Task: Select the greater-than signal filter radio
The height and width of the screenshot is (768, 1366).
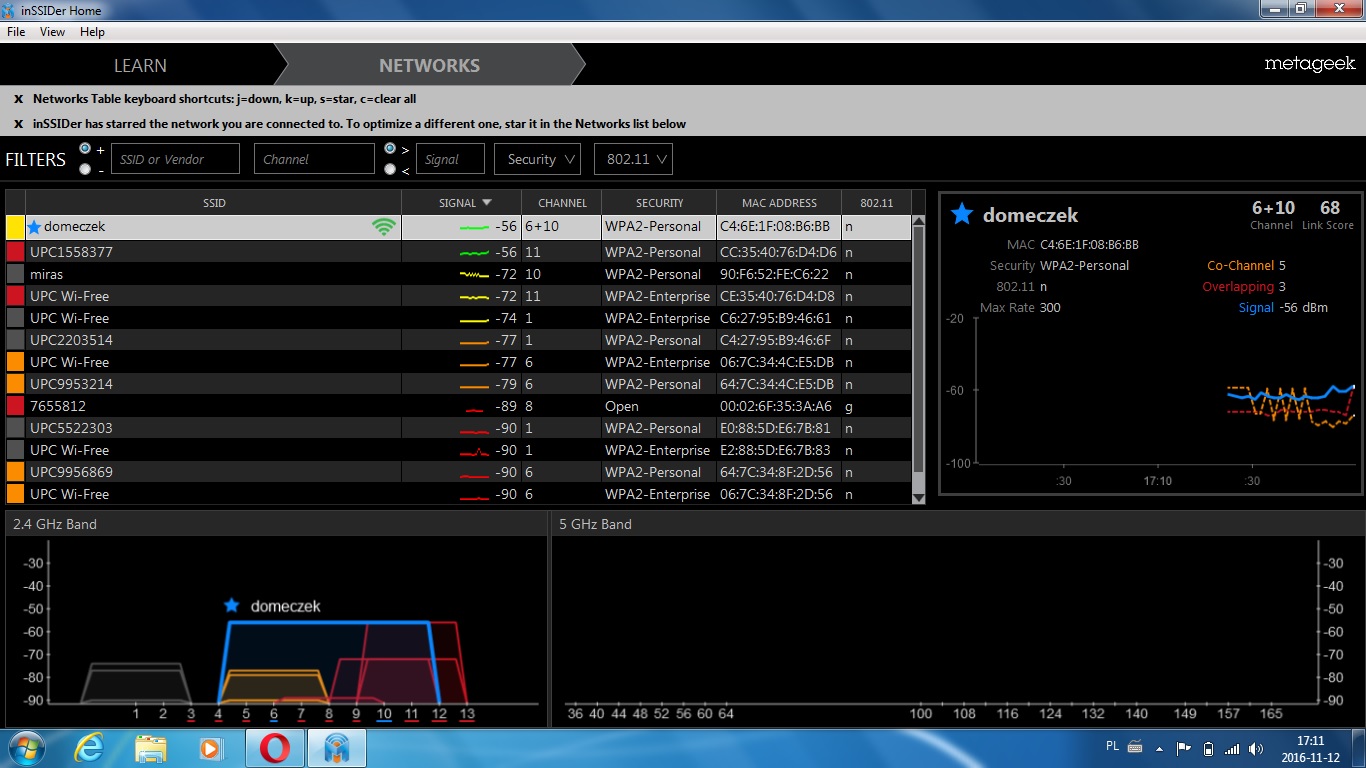Action: [390, 149]
